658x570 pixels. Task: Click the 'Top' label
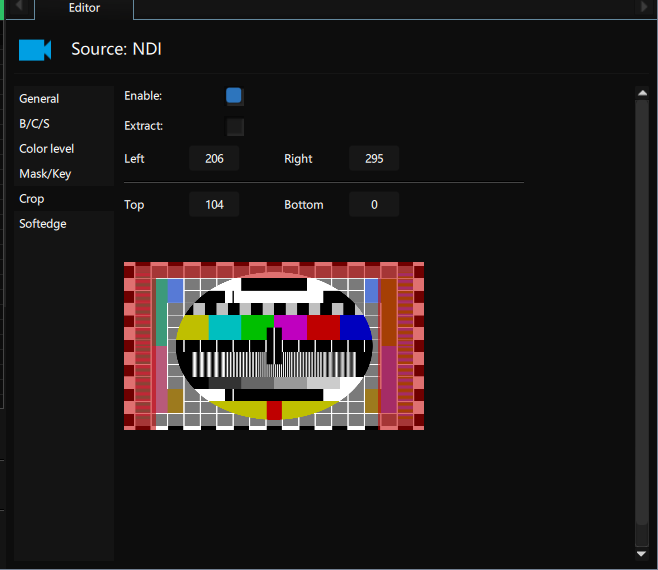(x=134, y=205)
